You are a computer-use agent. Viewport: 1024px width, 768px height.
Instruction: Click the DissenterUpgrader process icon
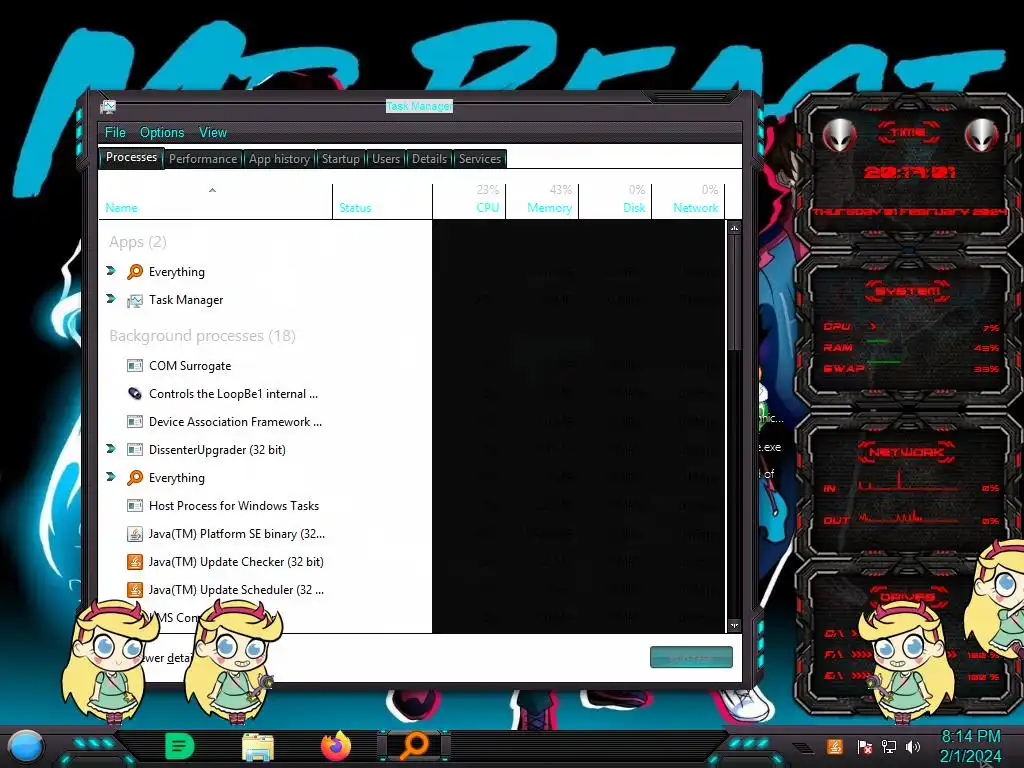tap(135, 450)
